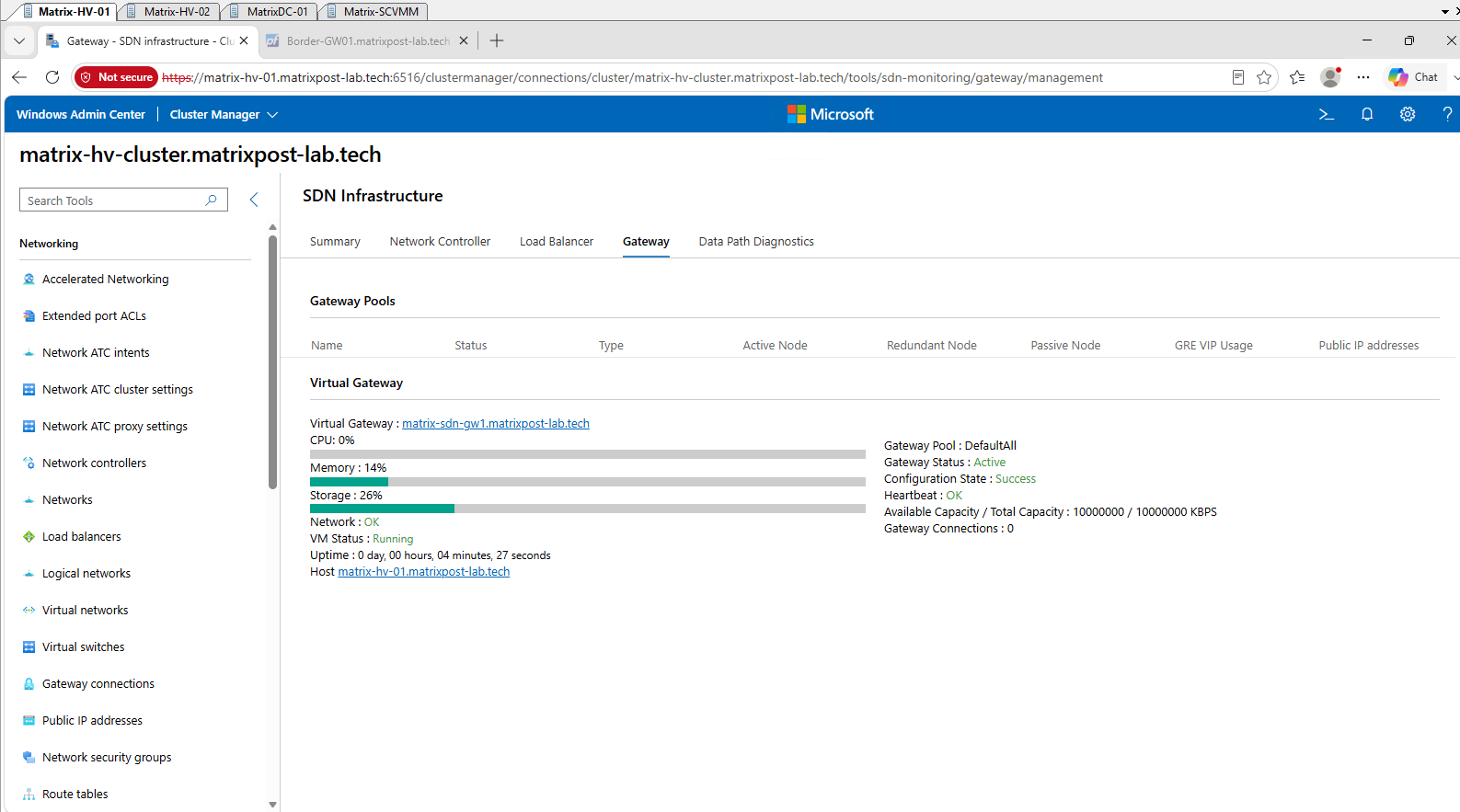The image size is (1460, 812).
Task: Open Windows Admin Center settings gear
Action: [x=1408, y=114]
